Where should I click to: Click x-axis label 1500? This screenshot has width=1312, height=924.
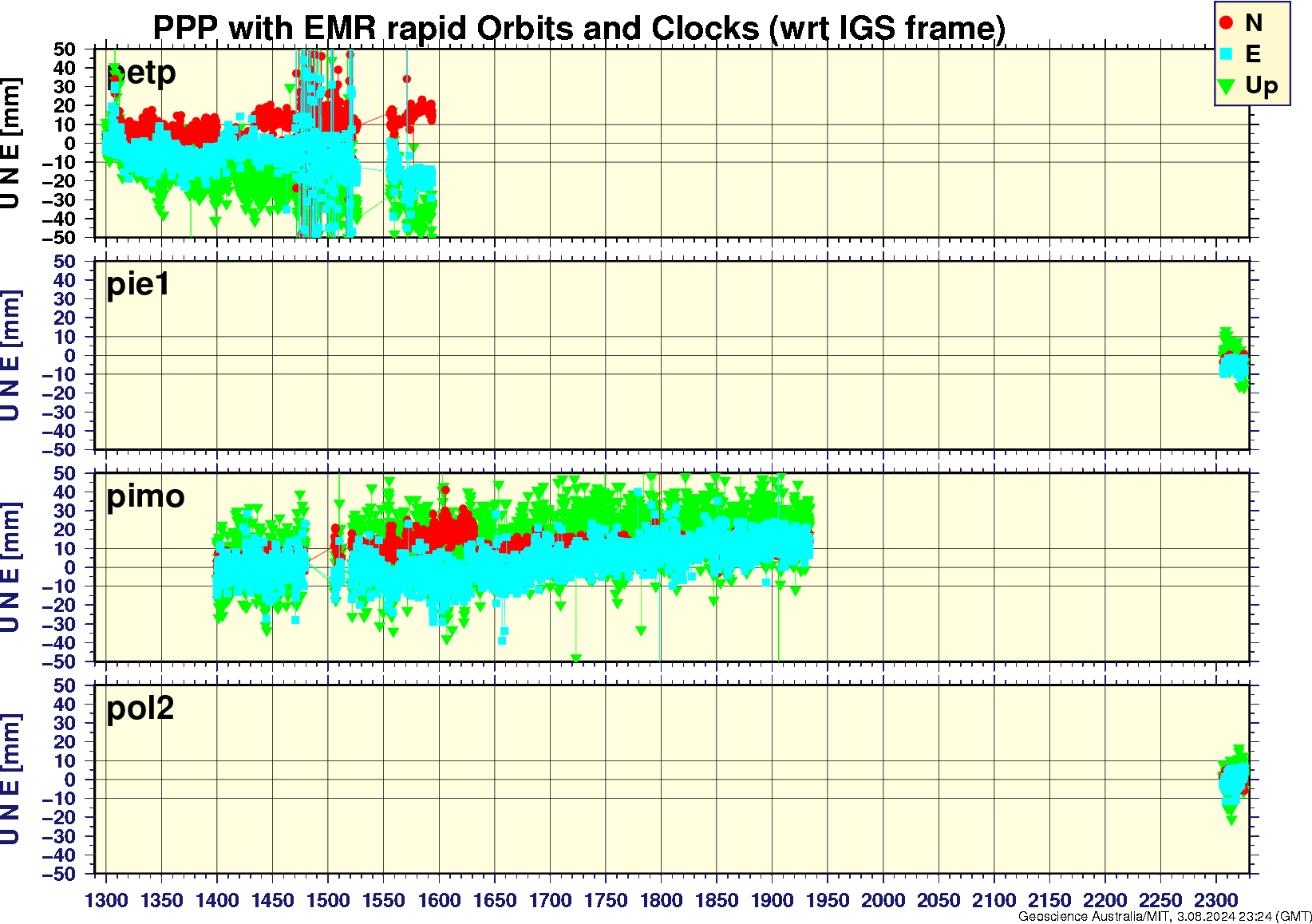click(x=328, y=900)
